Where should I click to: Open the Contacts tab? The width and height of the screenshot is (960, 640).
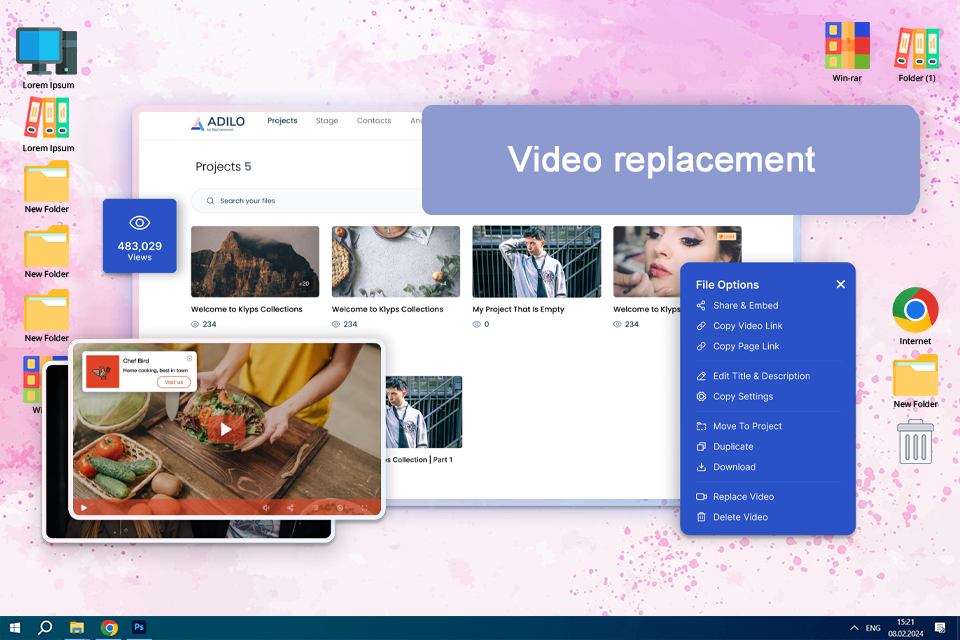(374, 121)
